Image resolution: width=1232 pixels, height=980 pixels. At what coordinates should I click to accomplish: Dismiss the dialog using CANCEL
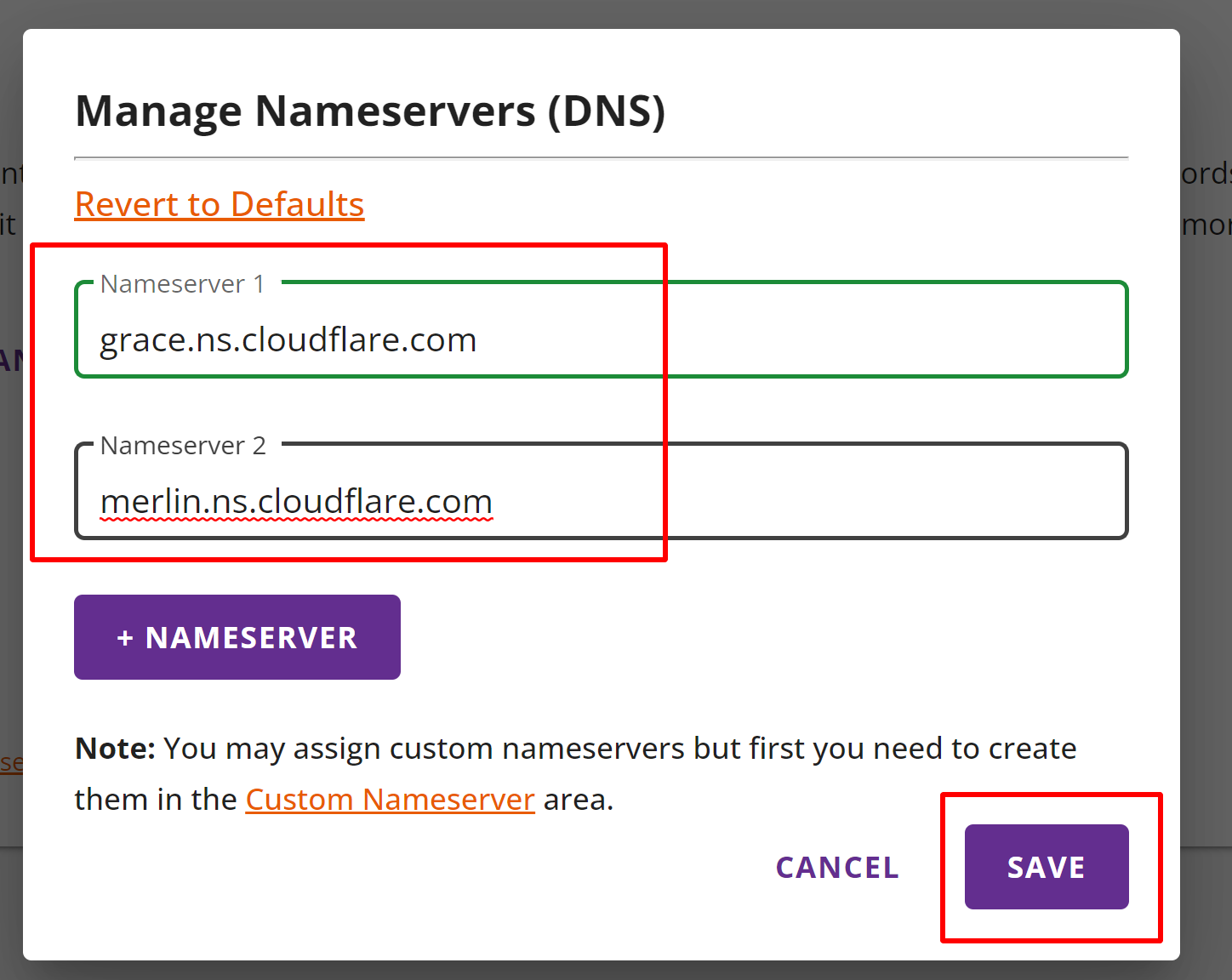[x=836, y=867]
